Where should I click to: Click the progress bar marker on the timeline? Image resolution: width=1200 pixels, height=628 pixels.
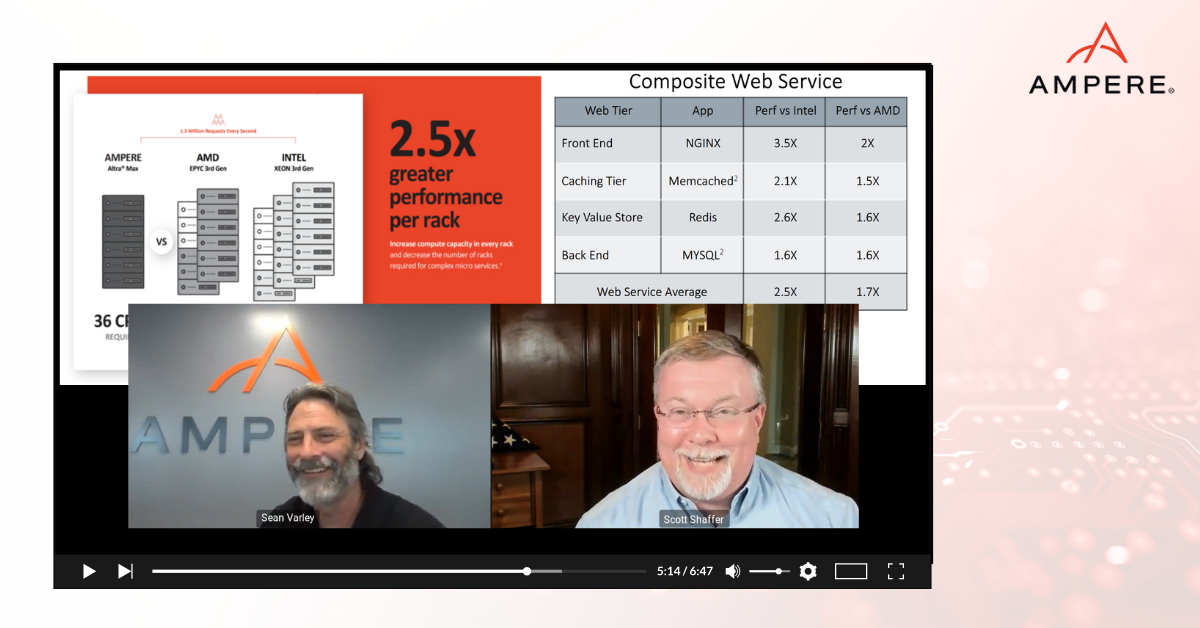click(x=527, y=571)
